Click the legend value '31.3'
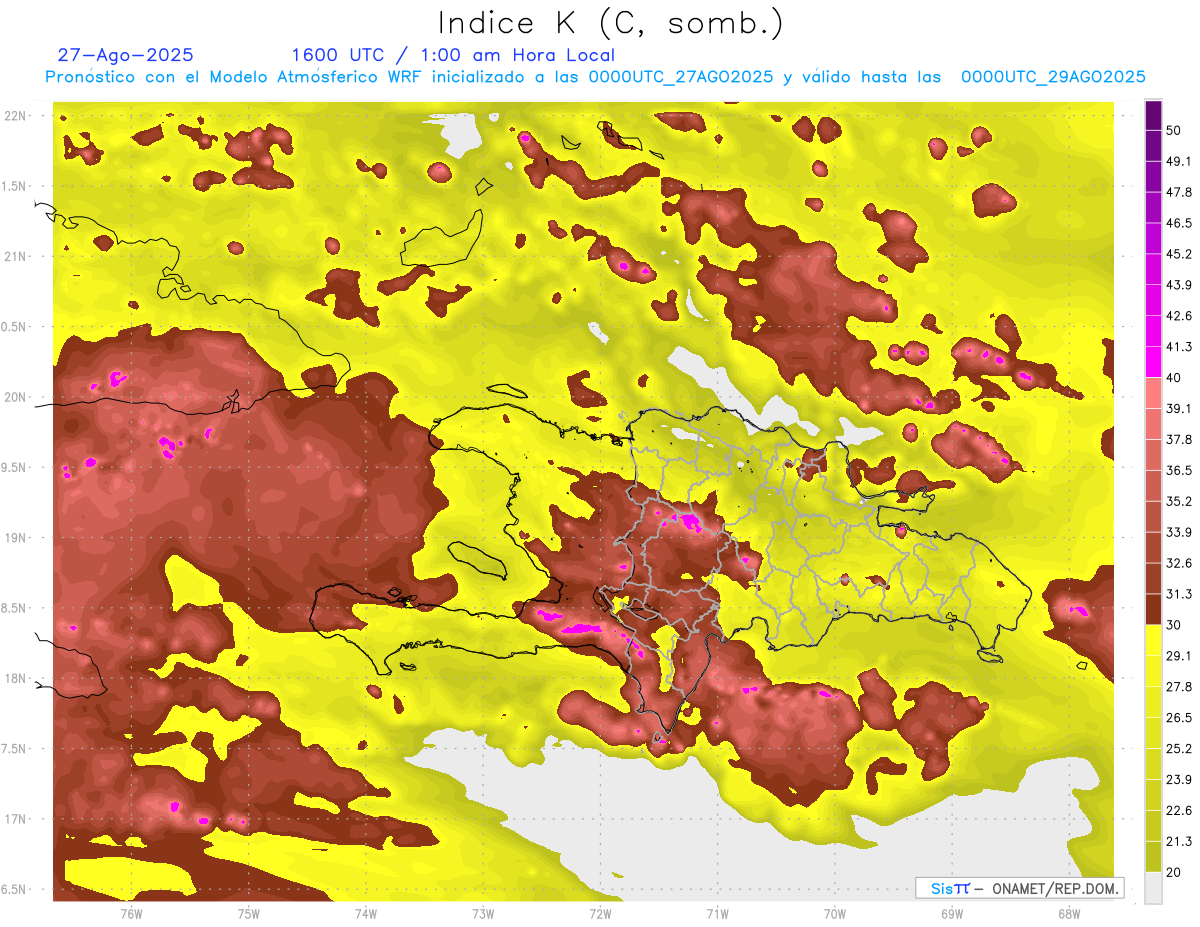The height and width of the screenshot is (927, 1200). pyautogui.click(x=1179, y=594)
